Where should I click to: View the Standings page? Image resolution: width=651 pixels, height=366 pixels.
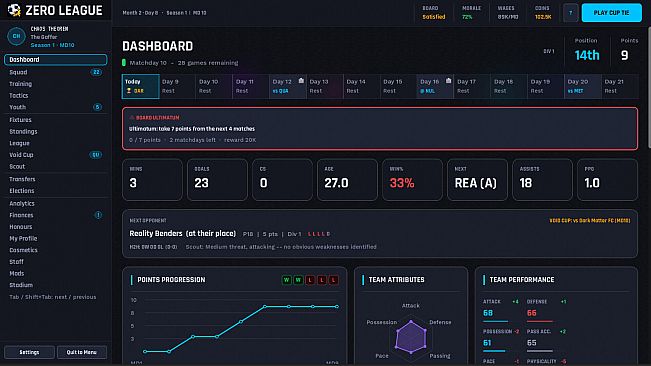56,132
